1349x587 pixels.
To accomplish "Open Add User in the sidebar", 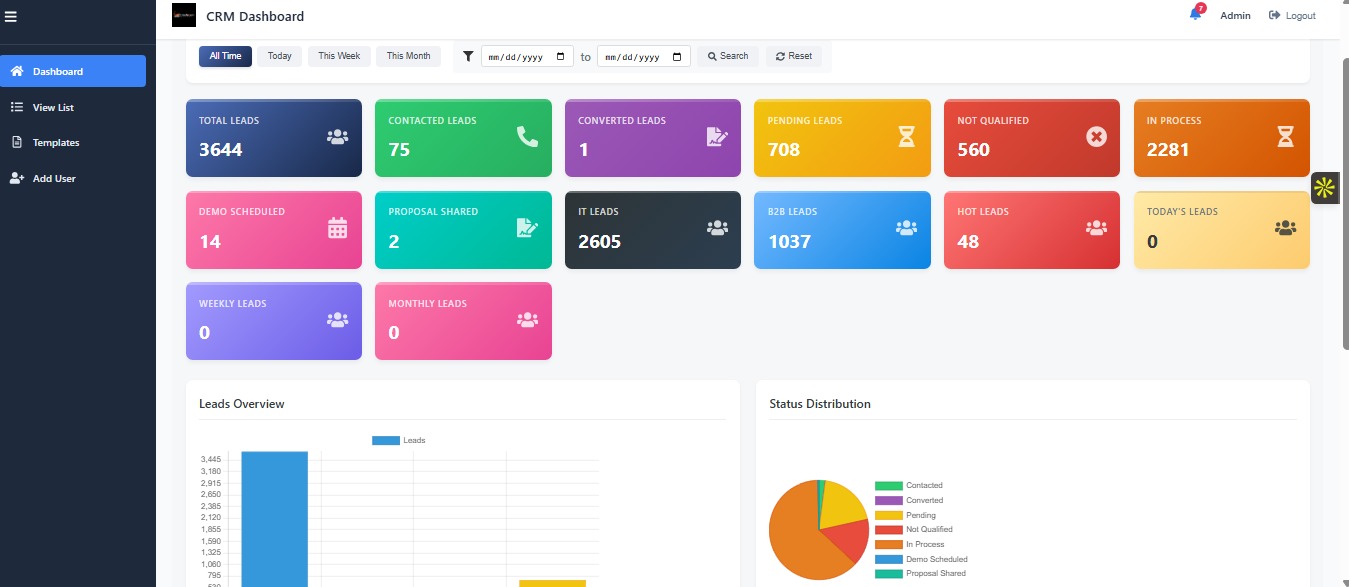I will 73,178.
